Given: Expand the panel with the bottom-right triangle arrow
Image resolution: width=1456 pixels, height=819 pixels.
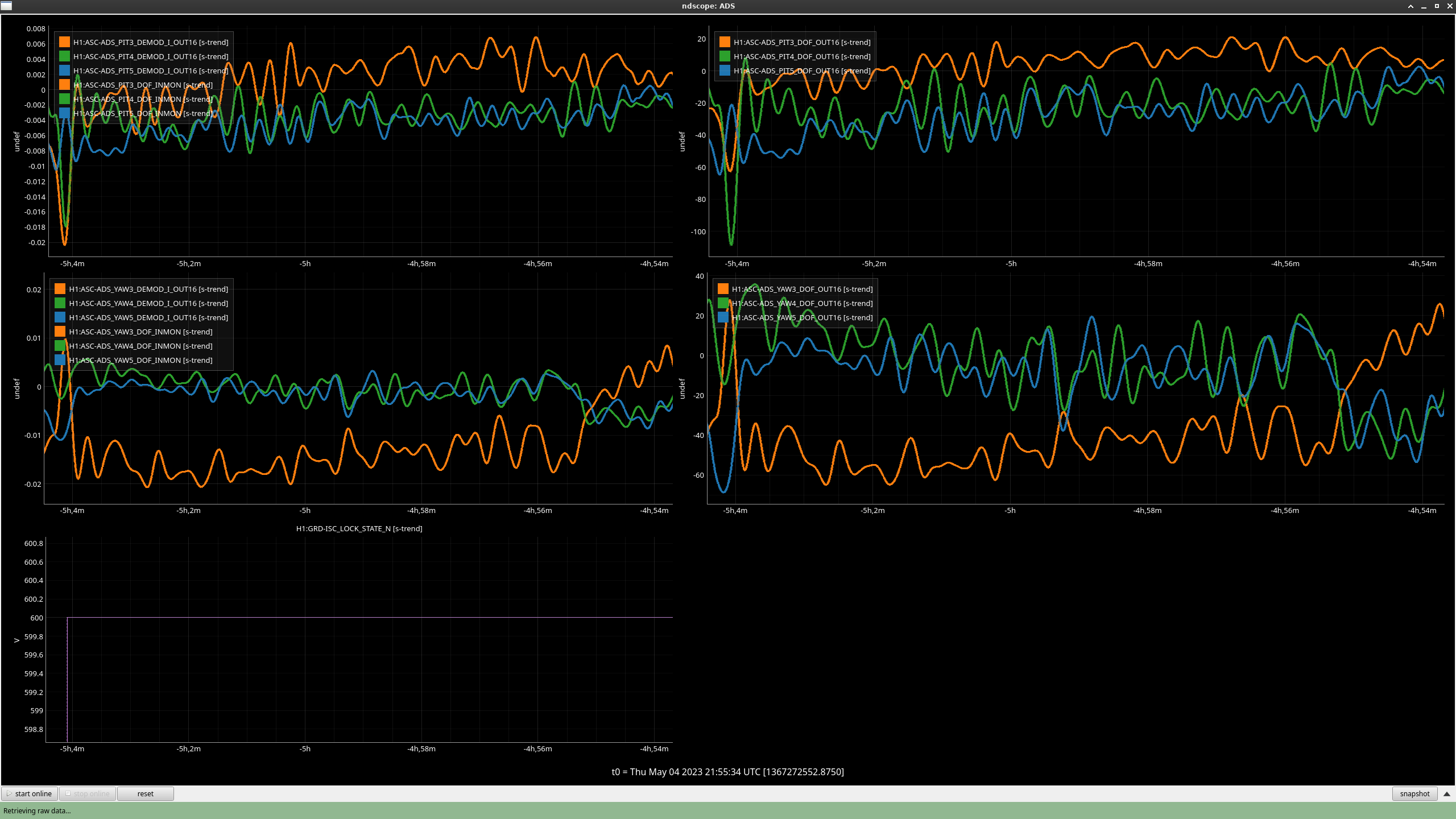Looking at the screenshot, I should point(1447,793).
